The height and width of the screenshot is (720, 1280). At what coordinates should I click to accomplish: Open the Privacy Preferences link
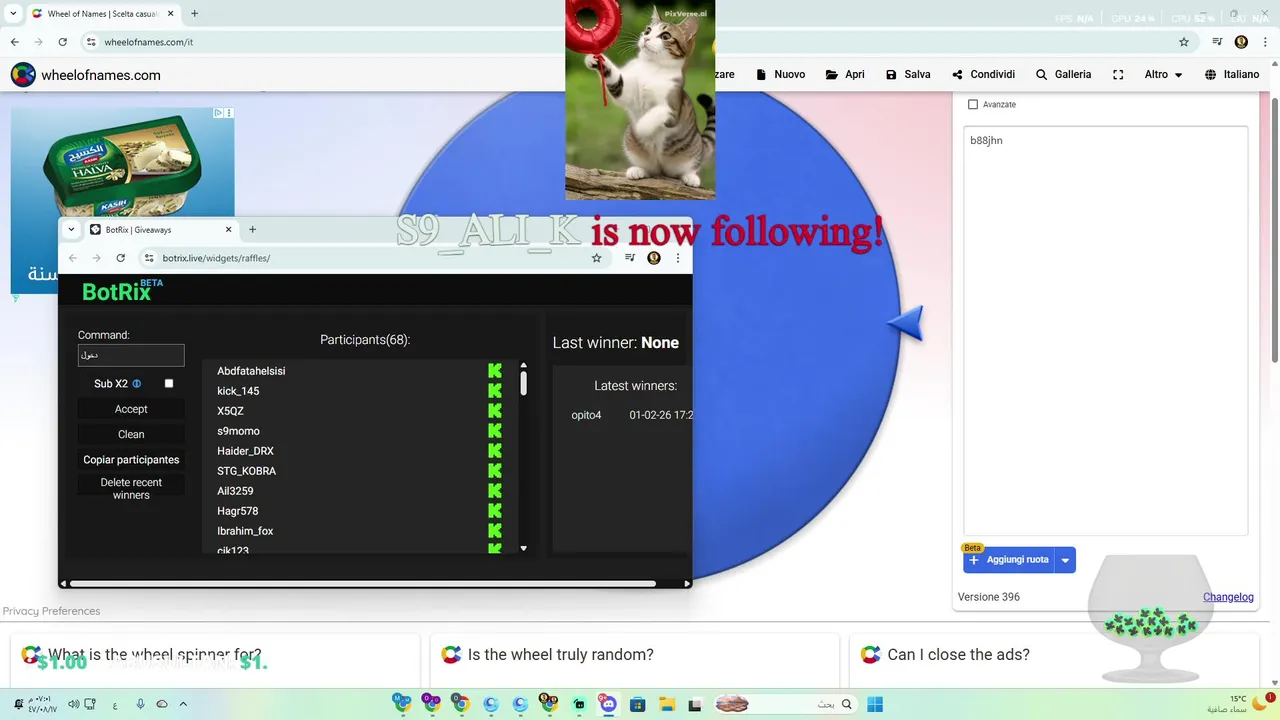point(51,611)
